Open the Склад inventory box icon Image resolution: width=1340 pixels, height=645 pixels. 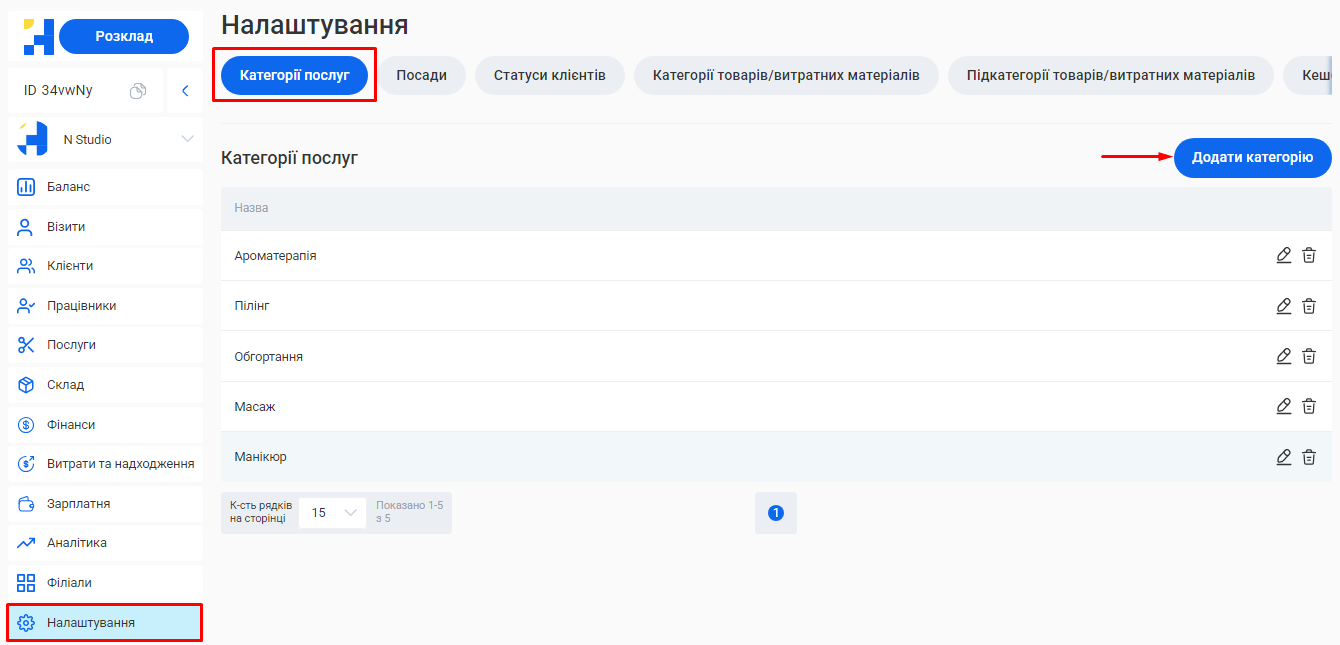[24, 384]
